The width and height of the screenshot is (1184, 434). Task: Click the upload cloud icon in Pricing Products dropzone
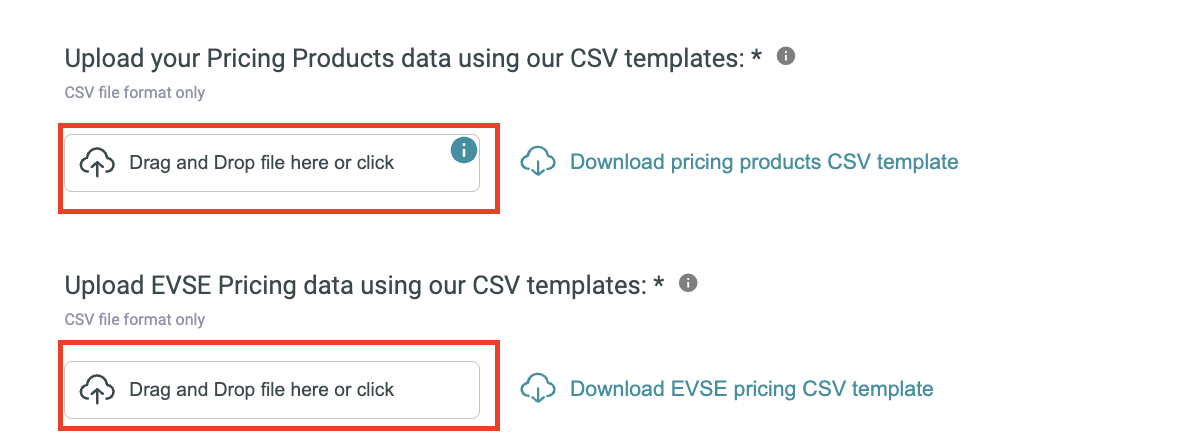(97, 162)
